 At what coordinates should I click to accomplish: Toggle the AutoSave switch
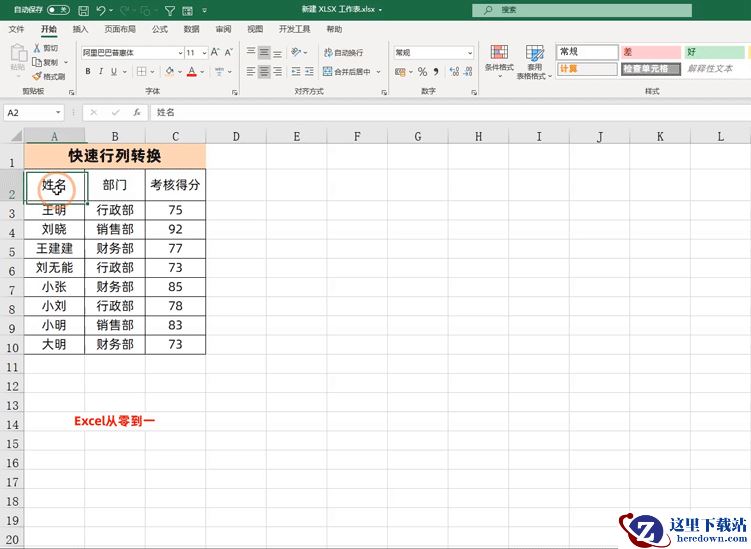coord(58,10)
